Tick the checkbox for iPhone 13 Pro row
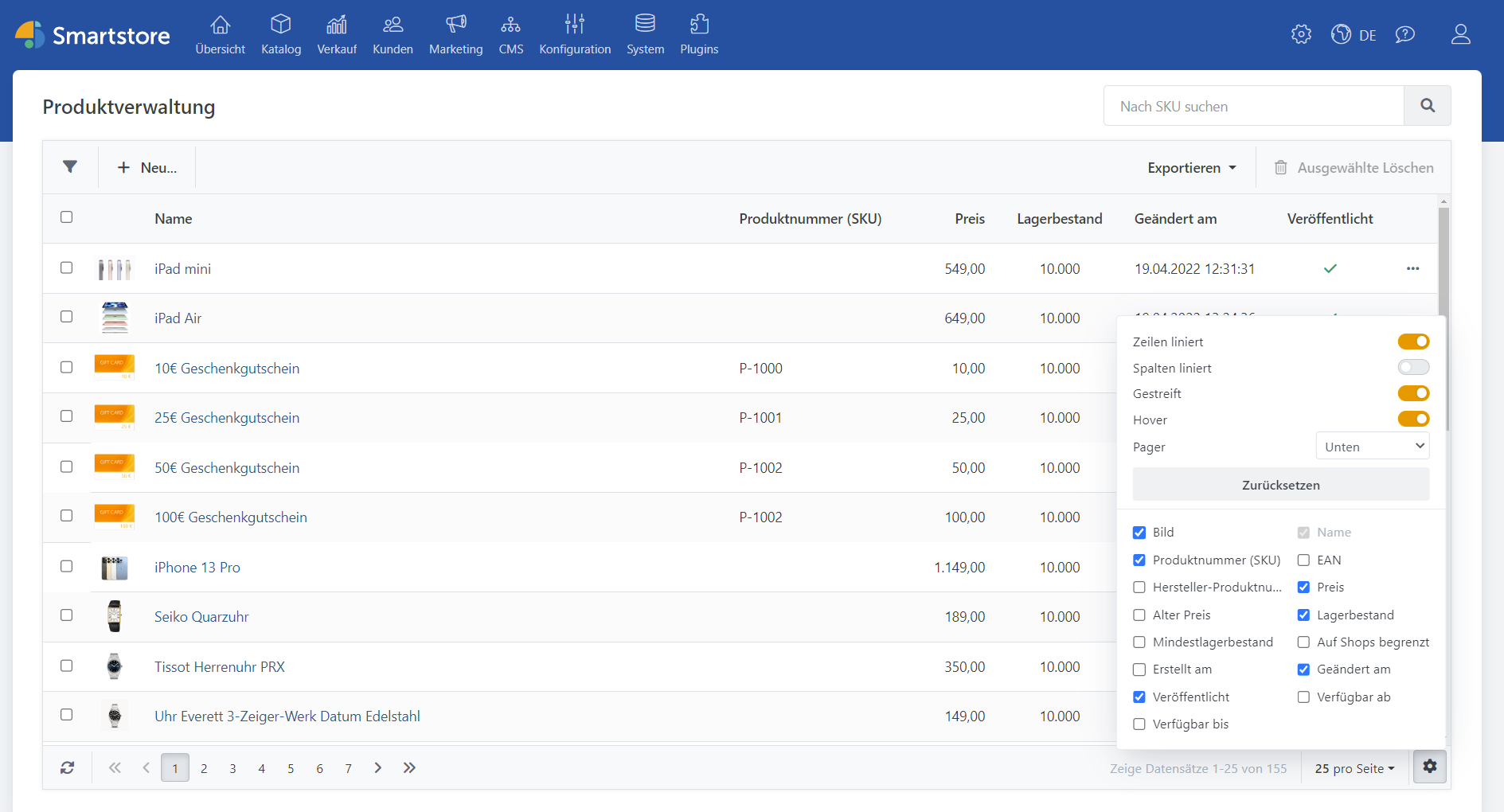 [x=67, y=567]
